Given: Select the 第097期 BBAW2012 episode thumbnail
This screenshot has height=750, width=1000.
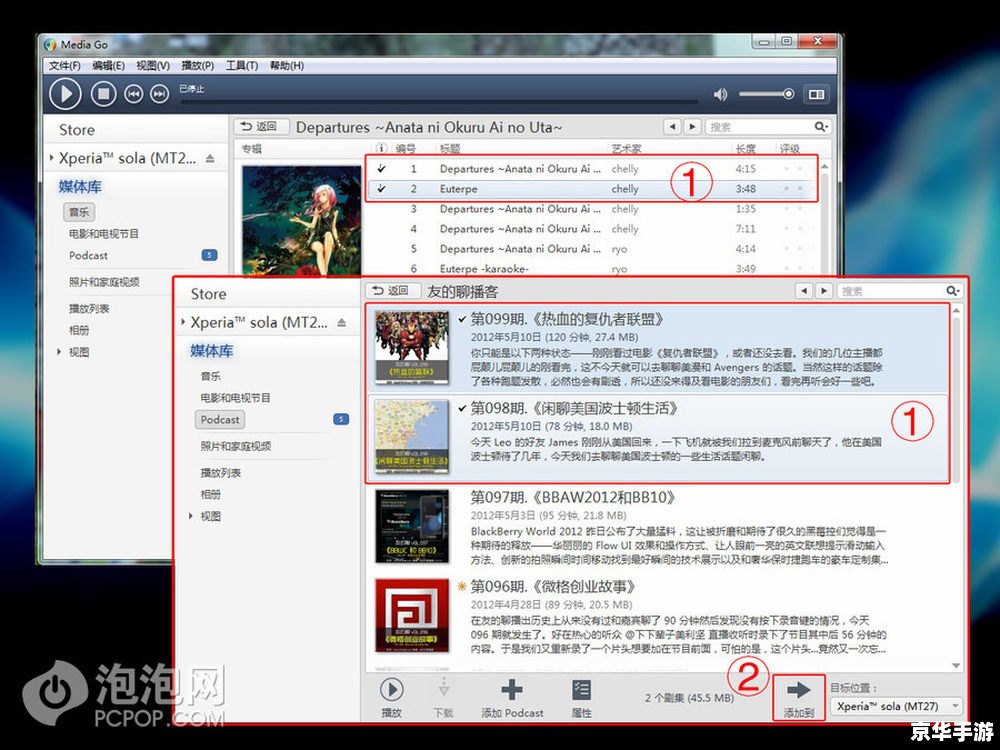Looking at the screenshot, I should (411, 527).
